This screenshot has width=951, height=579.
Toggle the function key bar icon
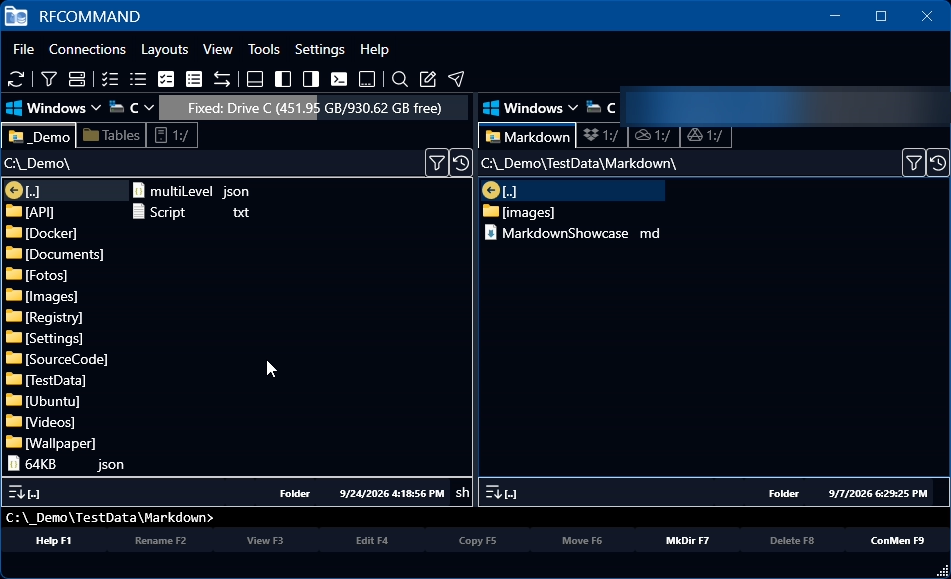pyautogui.click(x=367, y=79)
